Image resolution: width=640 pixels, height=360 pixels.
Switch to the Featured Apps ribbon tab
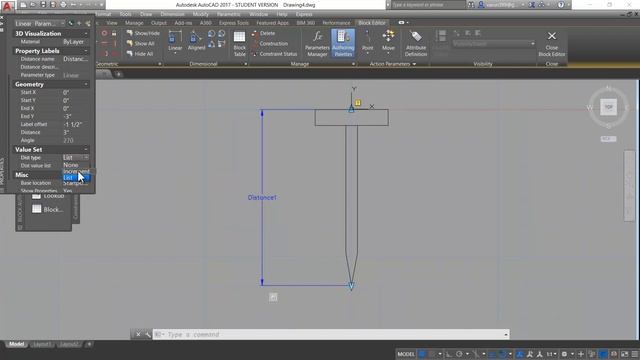coord(272,23)
